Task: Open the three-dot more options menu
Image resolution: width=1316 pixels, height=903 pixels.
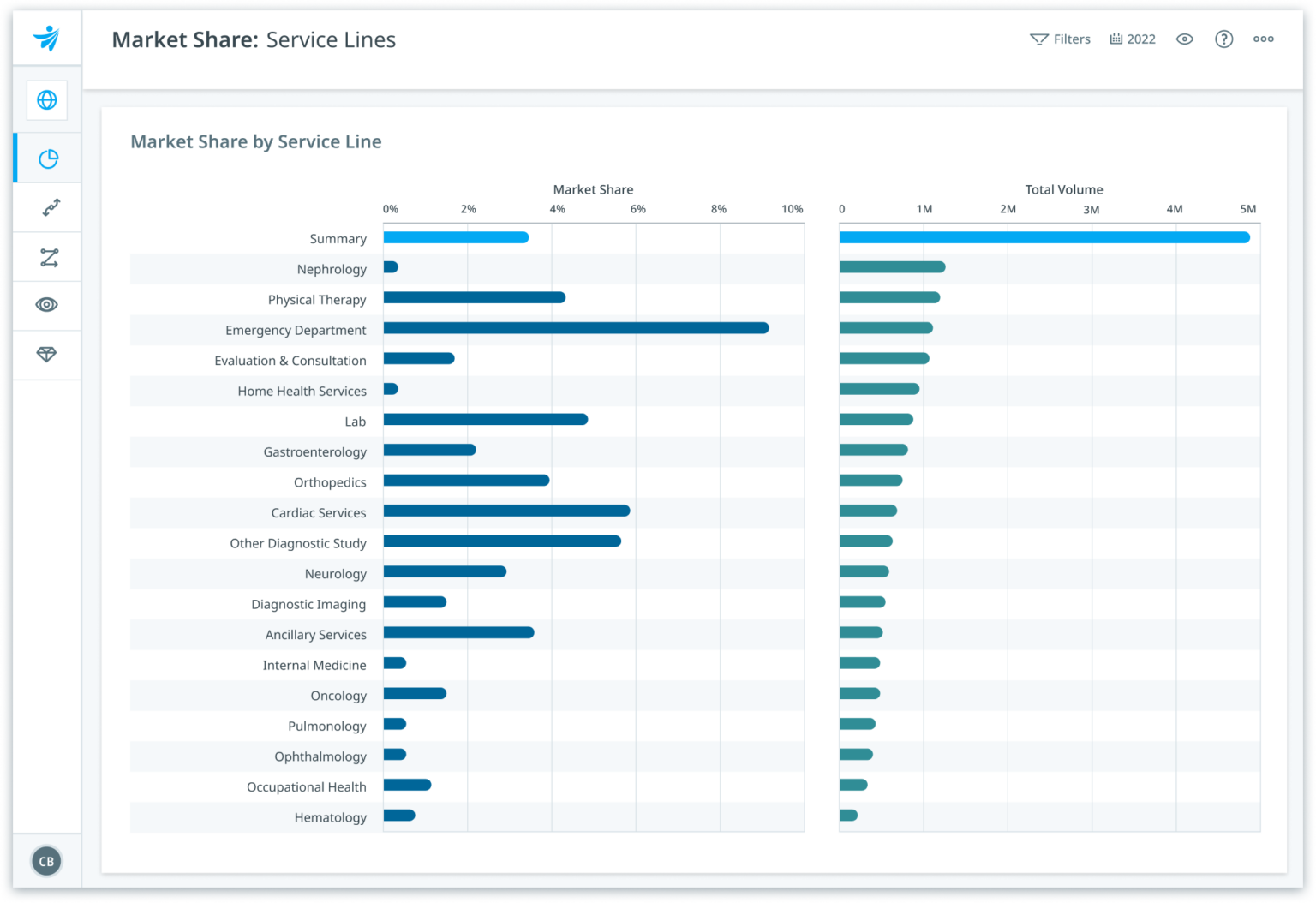Action: tap(1263, 39)
